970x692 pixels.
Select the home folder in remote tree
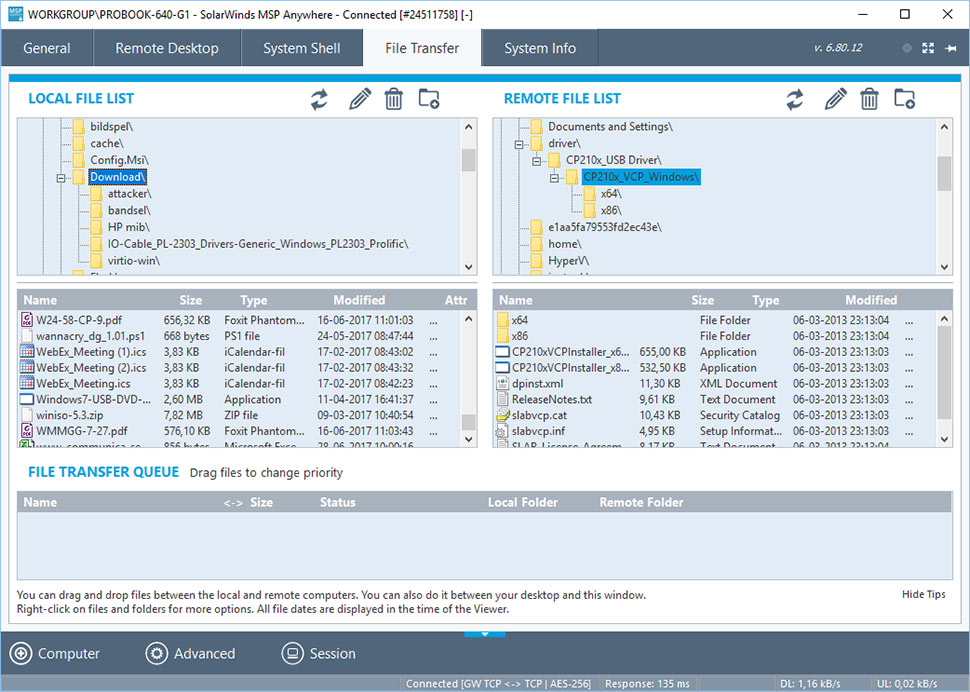tap(565, 244)
